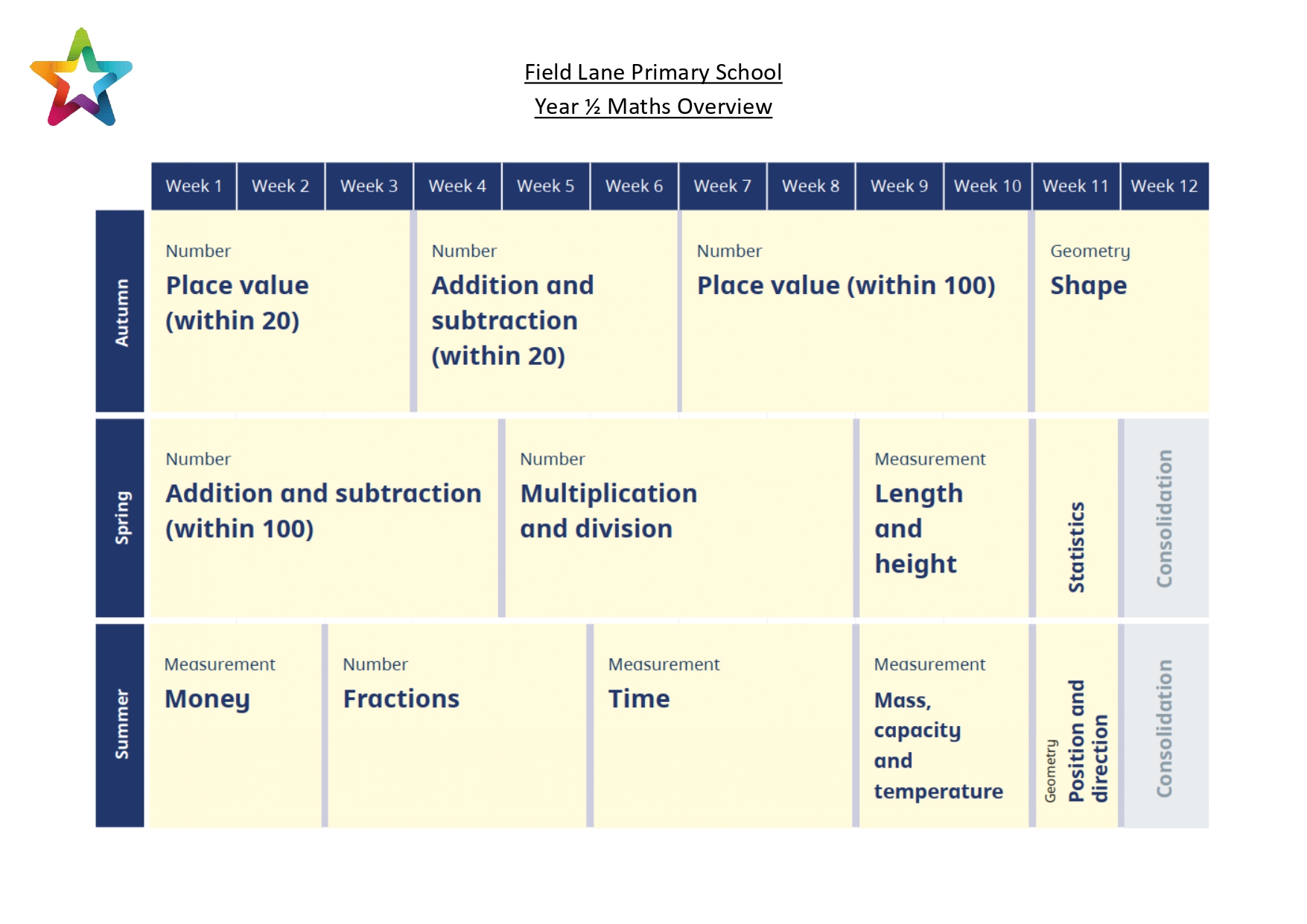Select the Fractions block

tap(457, 725)
